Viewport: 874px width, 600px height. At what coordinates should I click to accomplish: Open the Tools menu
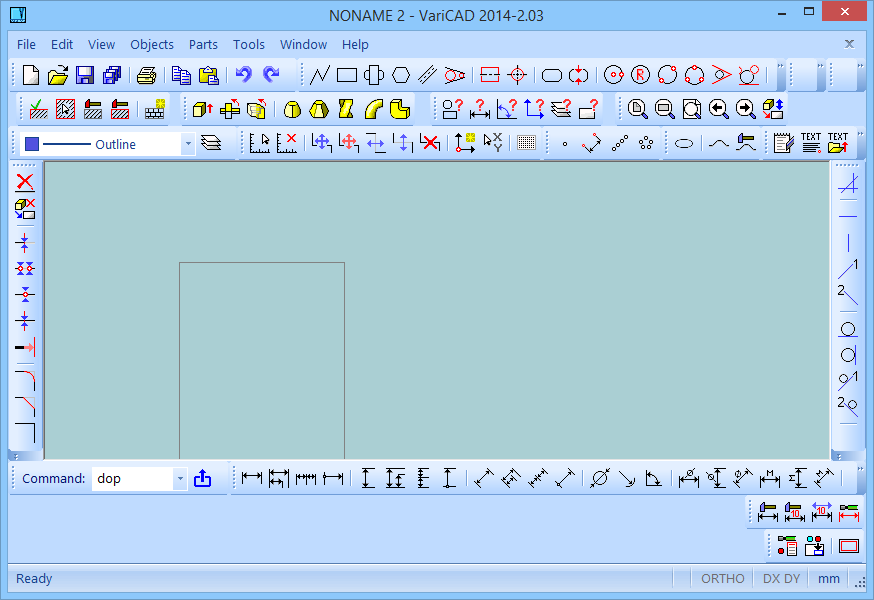pos(249,45)
